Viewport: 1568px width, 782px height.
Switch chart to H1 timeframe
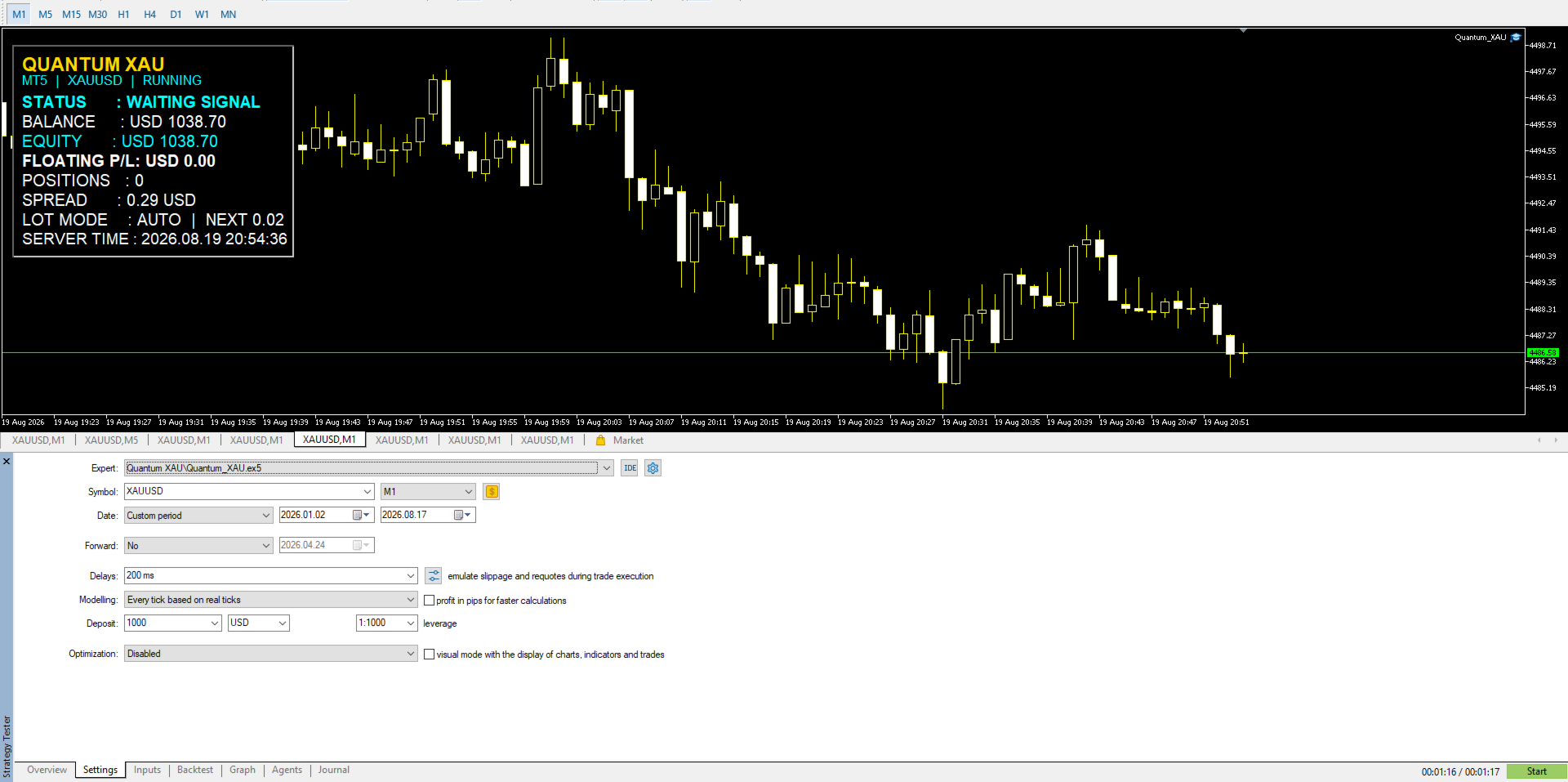tap(123, 15)
